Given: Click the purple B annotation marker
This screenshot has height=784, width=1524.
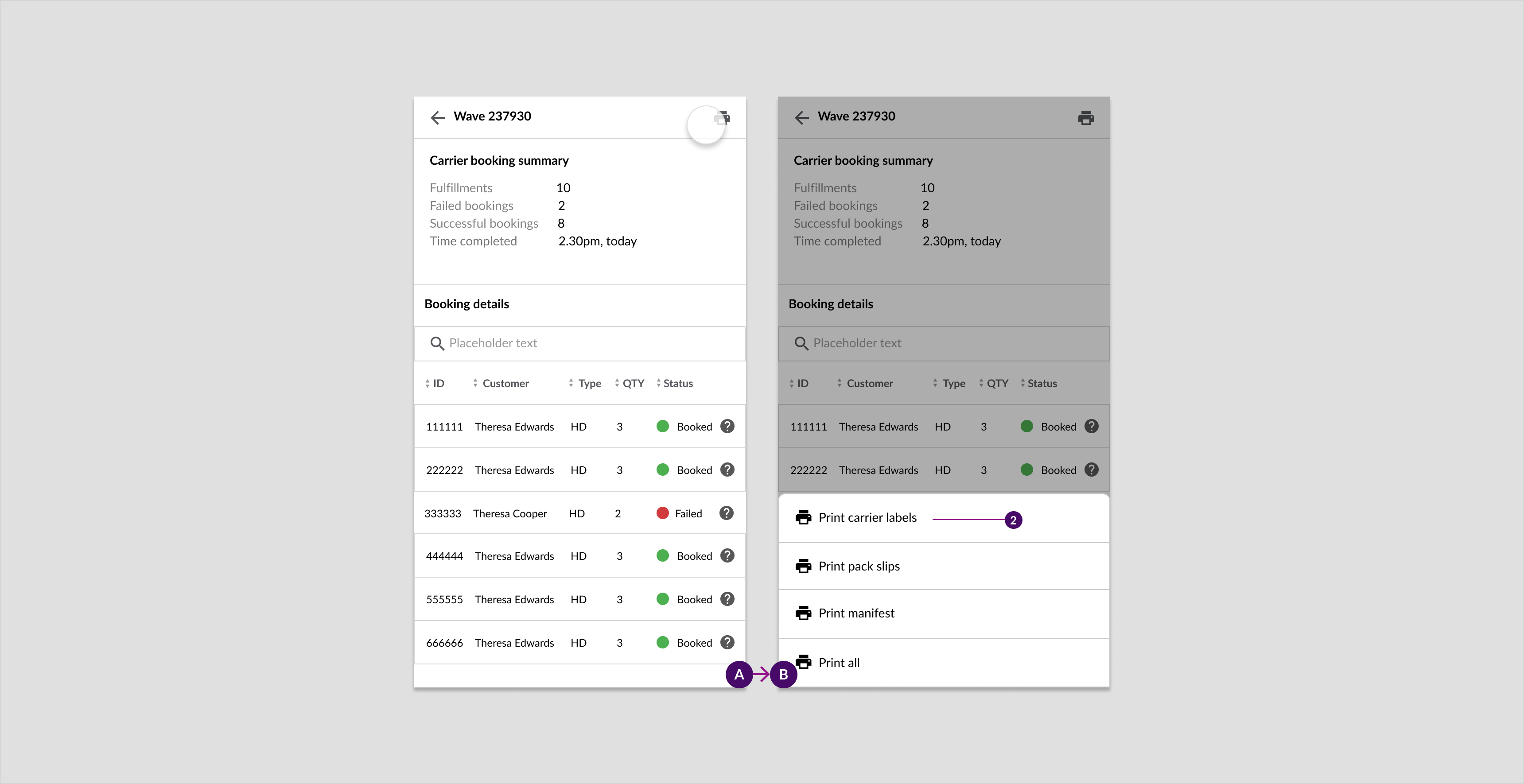Looking at the screenshot, I should point(783,675).
